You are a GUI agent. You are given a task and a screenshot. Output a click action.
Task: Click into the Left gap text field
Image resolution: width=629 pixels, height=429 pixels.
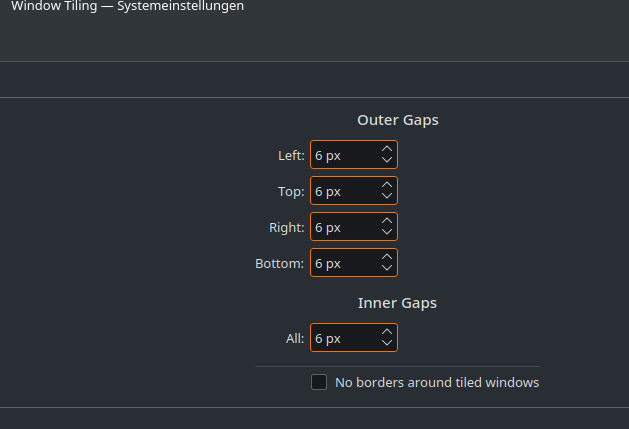point(342,155)
